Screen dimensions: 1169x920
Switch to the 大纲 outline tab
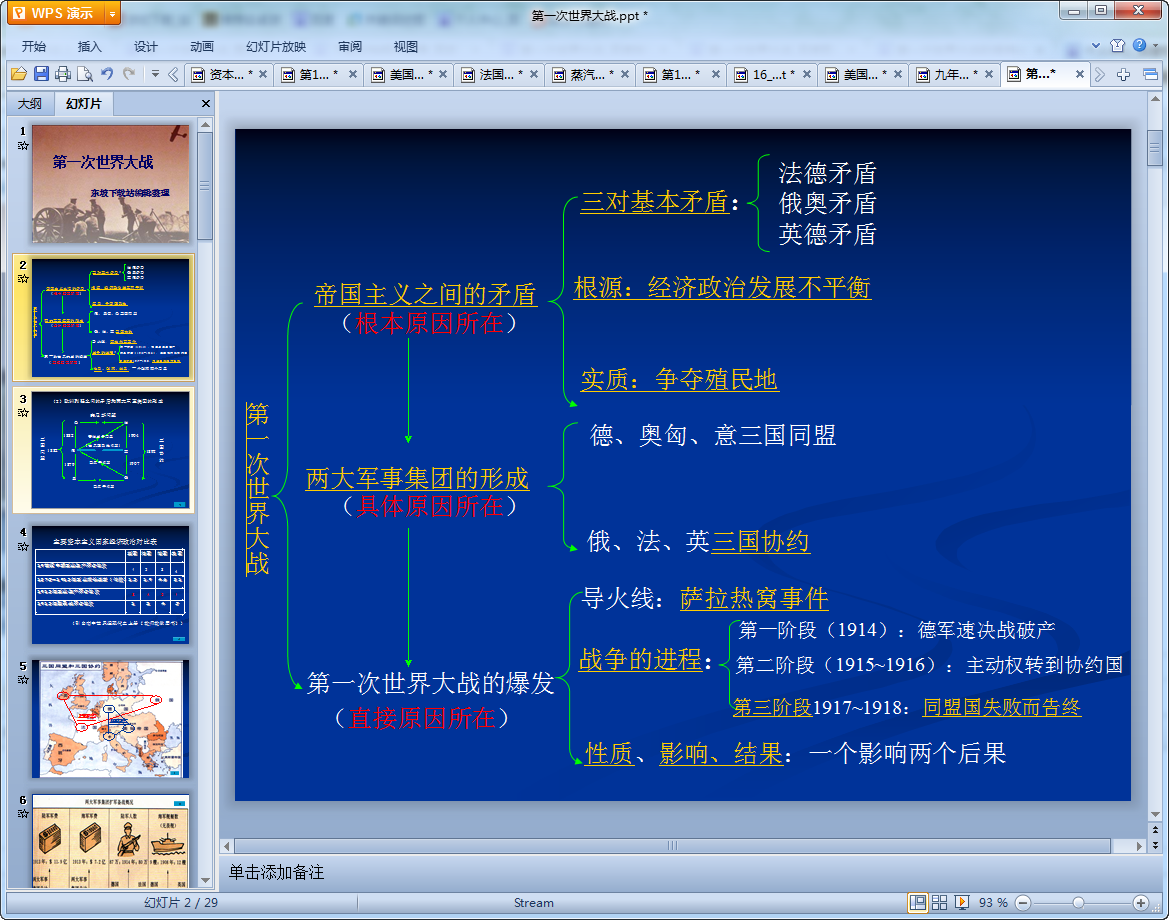tap(30, 104)
